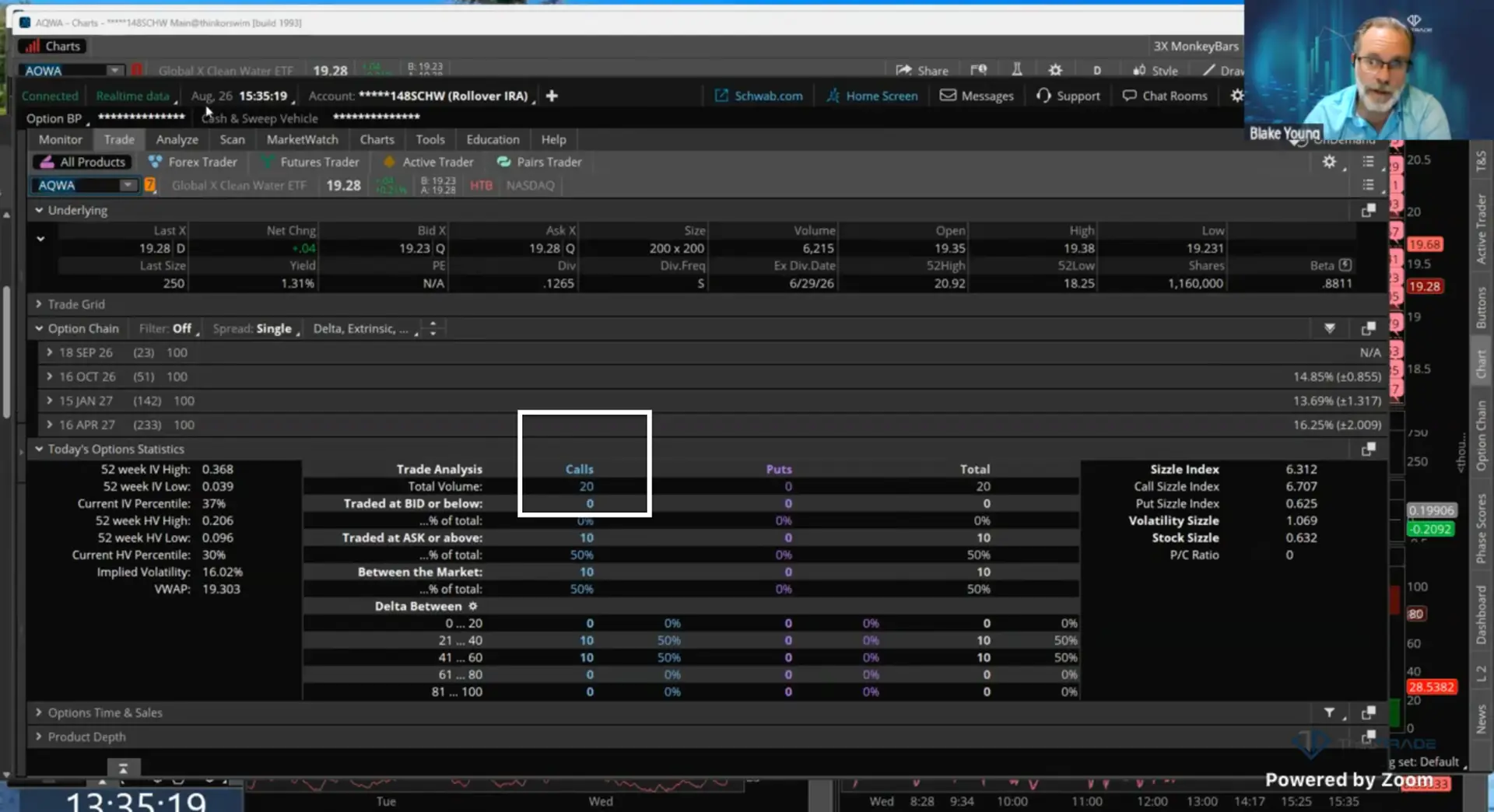
Task: Open the Dashboard sidebar tab
Action: (x=1481, y=614)
